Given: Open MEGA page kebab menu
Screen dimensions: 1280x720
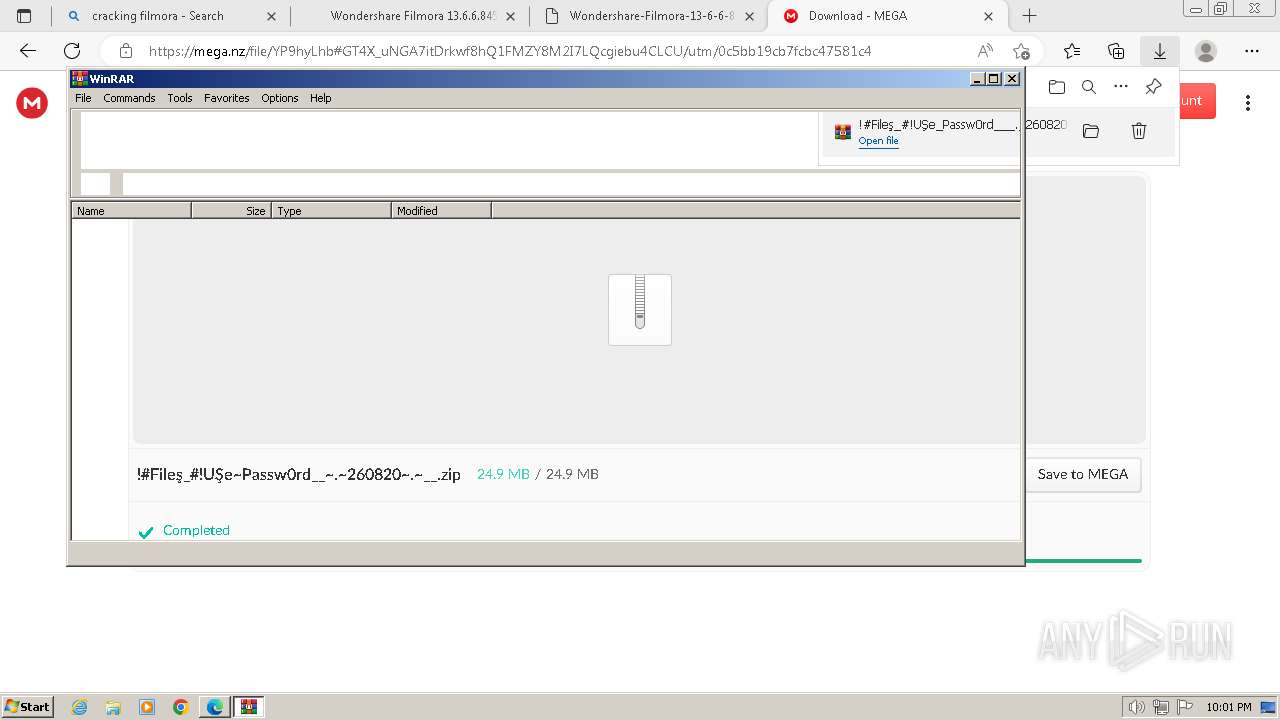Looking at the screenshot, I should [x=1248, y=102].
